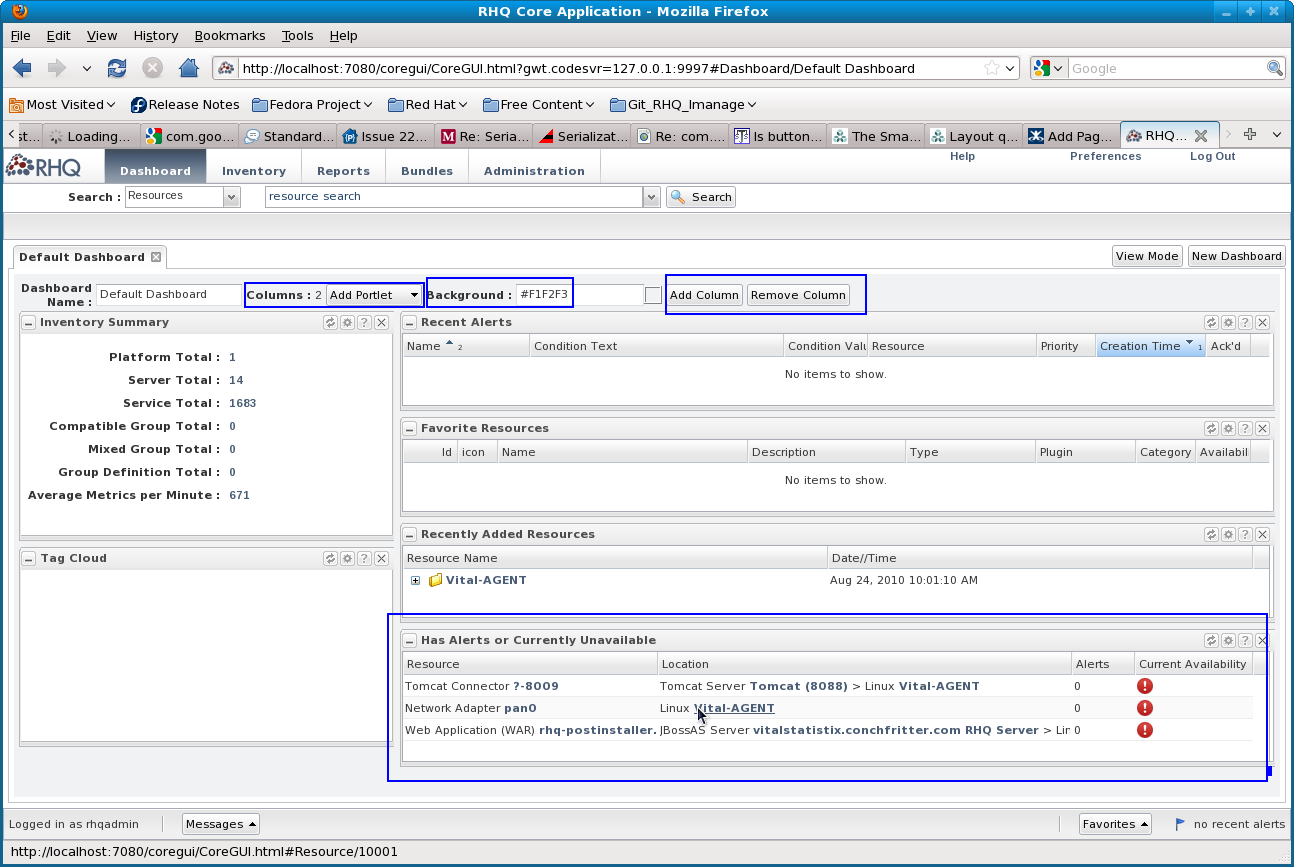Click the Firefox back arrow

click(22, 68)
